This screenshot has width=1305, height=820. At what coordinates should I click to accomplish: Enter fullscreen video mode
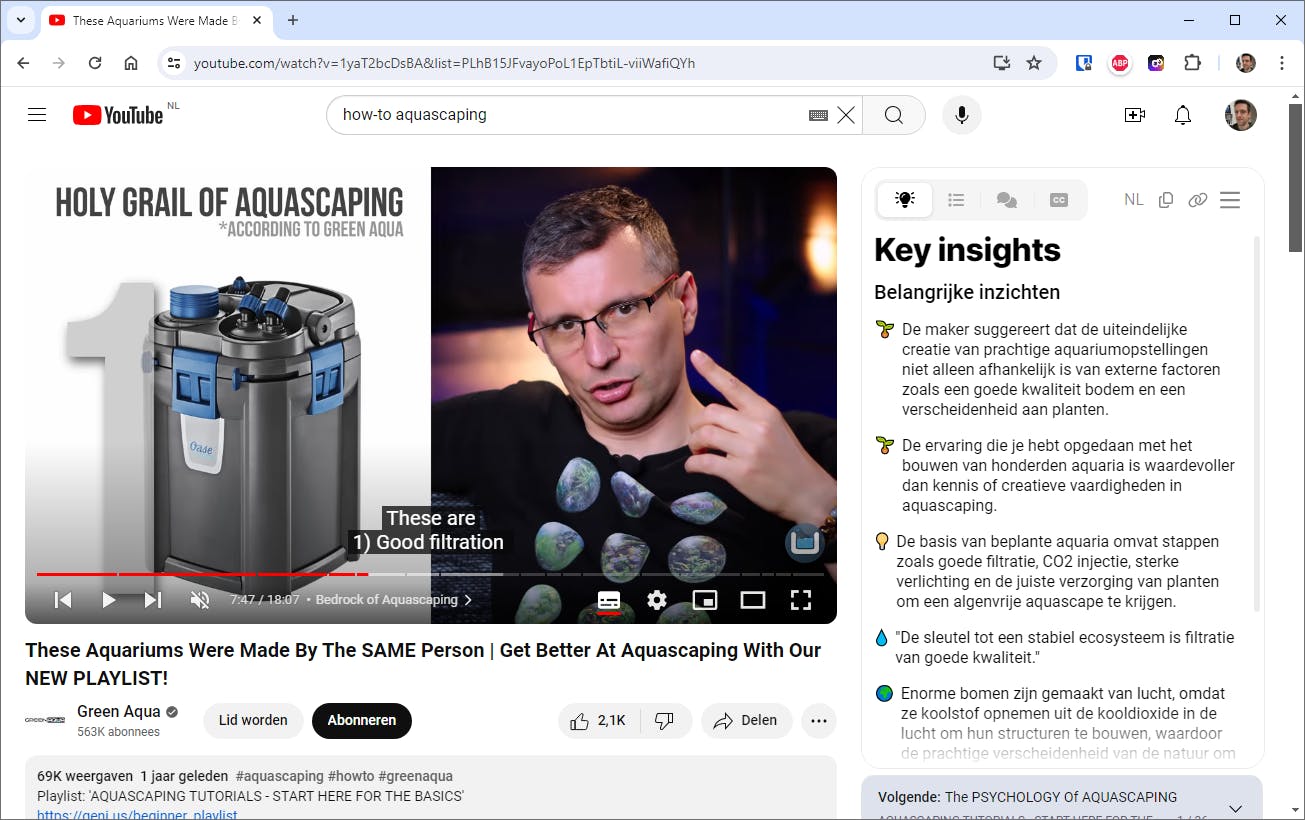801,600
